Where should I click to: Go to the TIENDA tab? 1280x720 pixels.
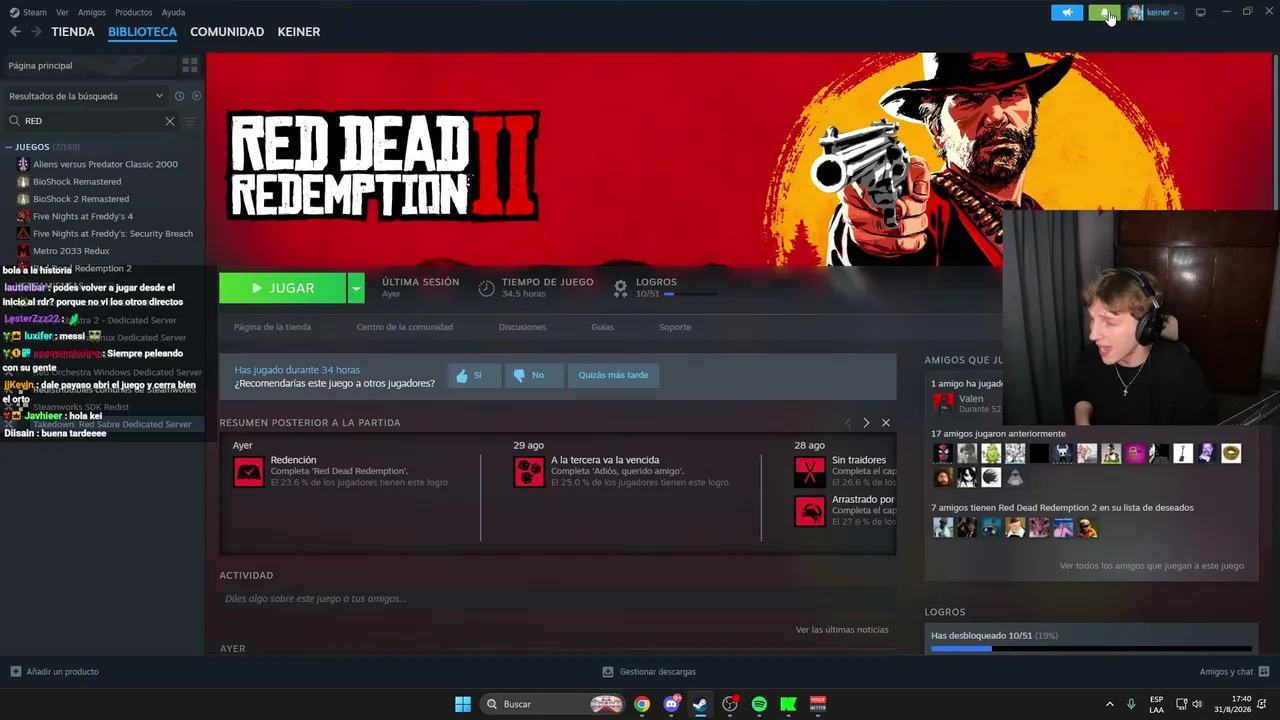click(73, 32)
